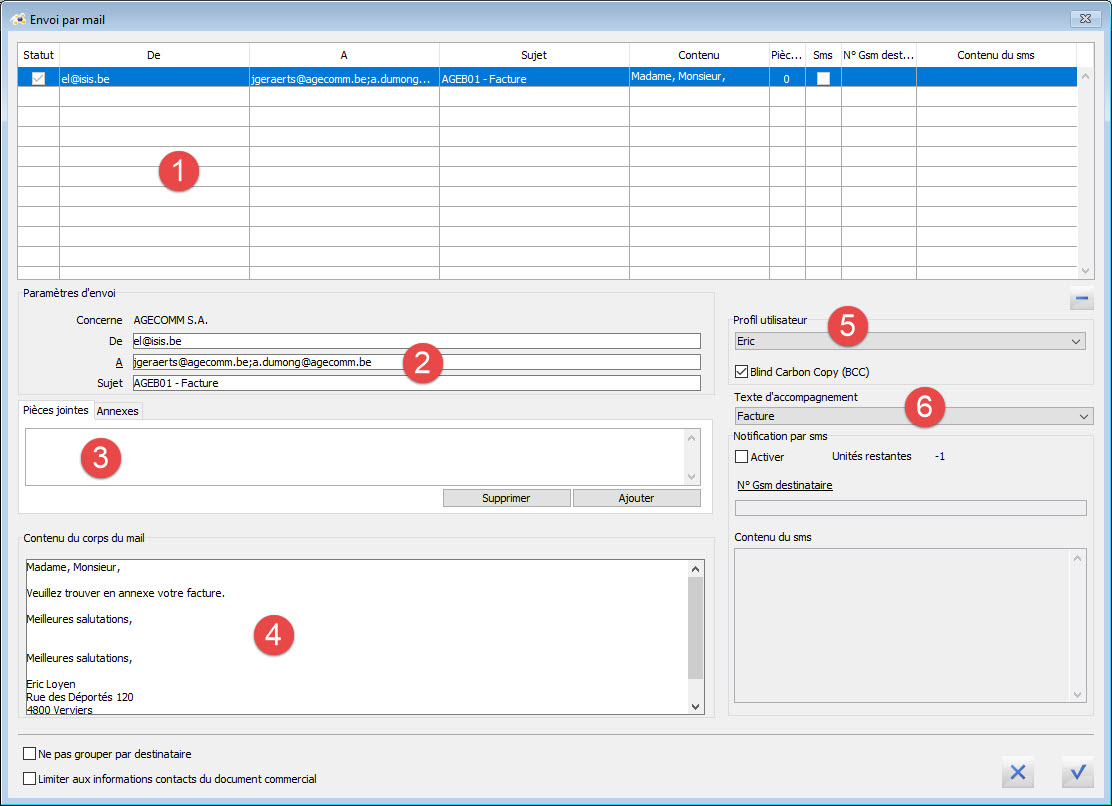Toggle the Statut checkbox in first row

tap(39, 78)
